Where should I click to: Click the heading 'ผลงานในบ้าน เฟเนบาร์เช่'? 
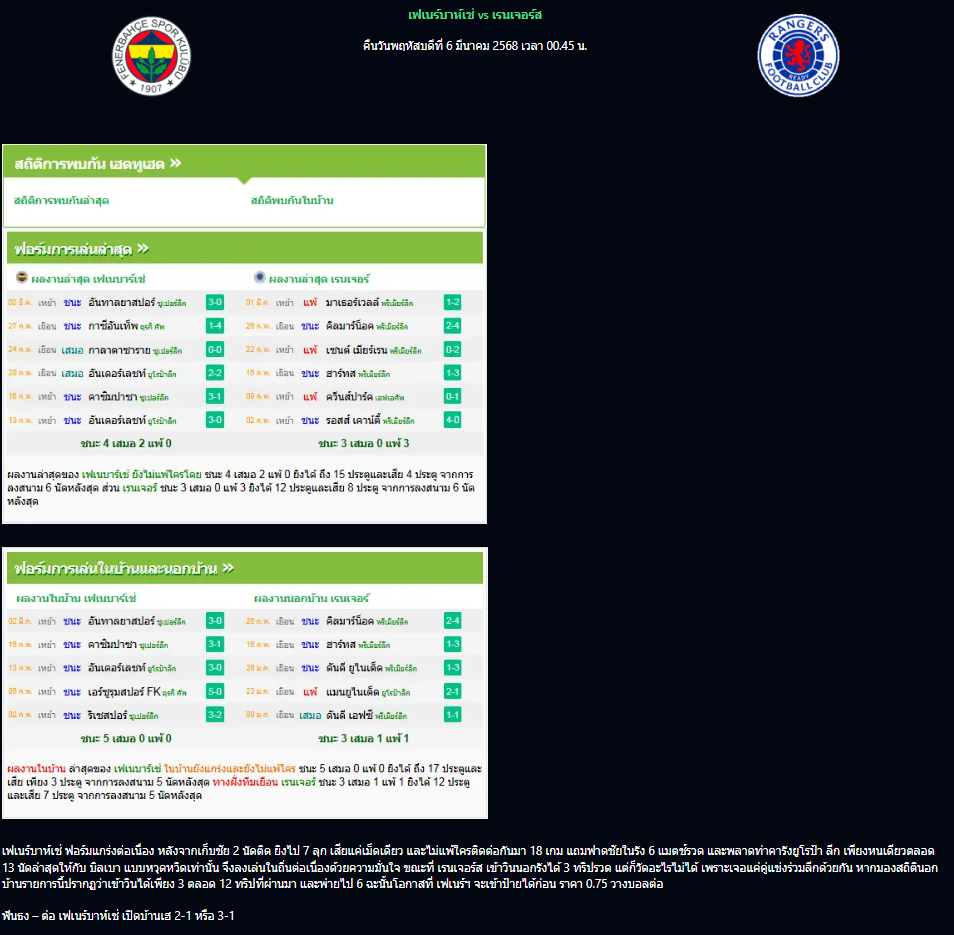pos(76,598)
